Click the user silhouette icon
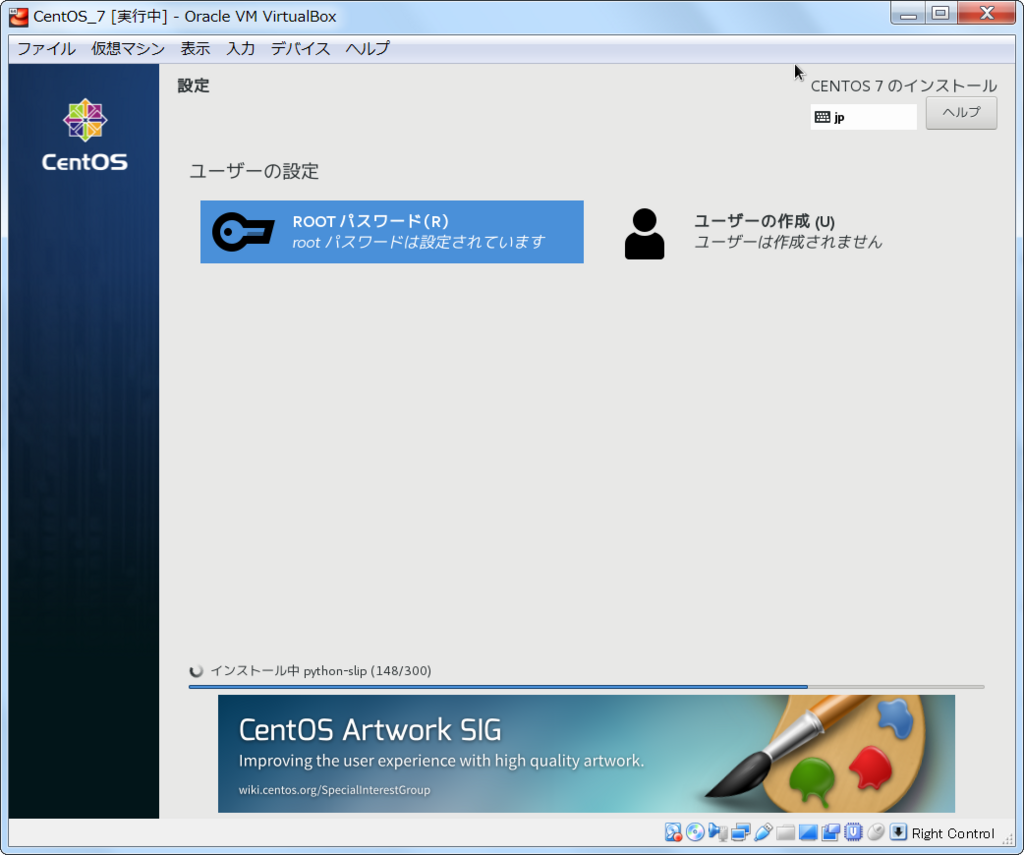The height and width of the screenshot is (855, 1024). click(x=645, y=234)
